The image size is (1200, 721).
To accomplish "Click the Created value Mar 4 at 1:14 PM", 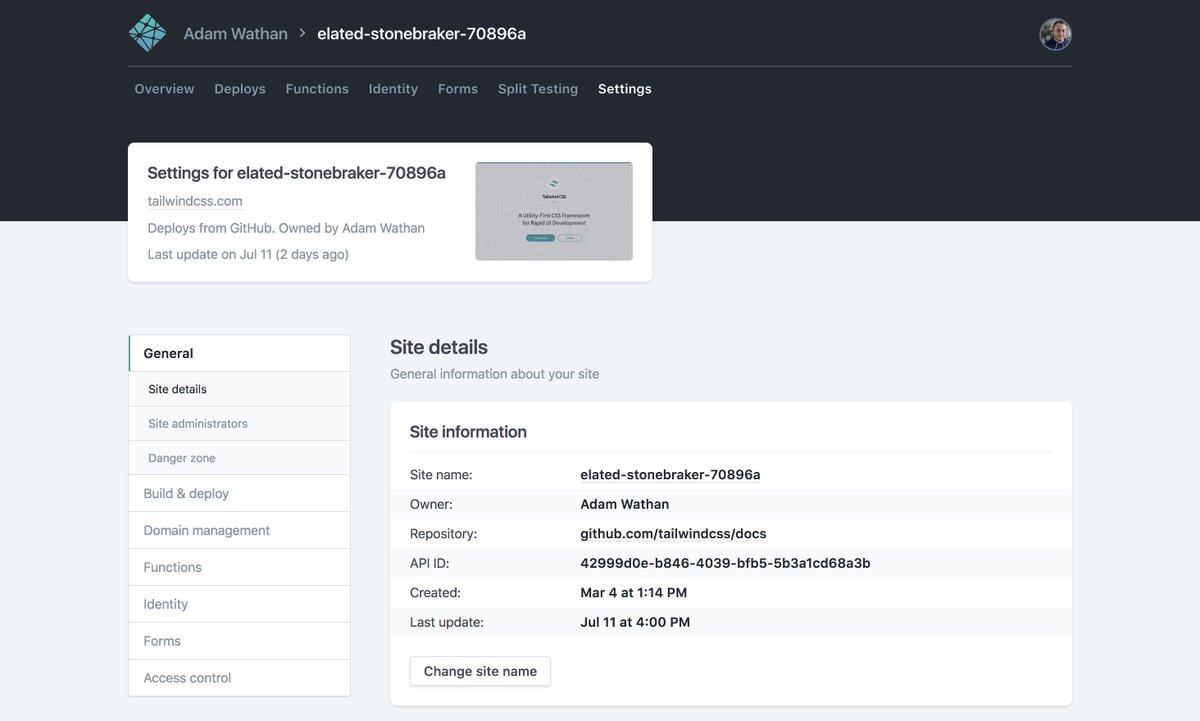I will tap(634, 593).
